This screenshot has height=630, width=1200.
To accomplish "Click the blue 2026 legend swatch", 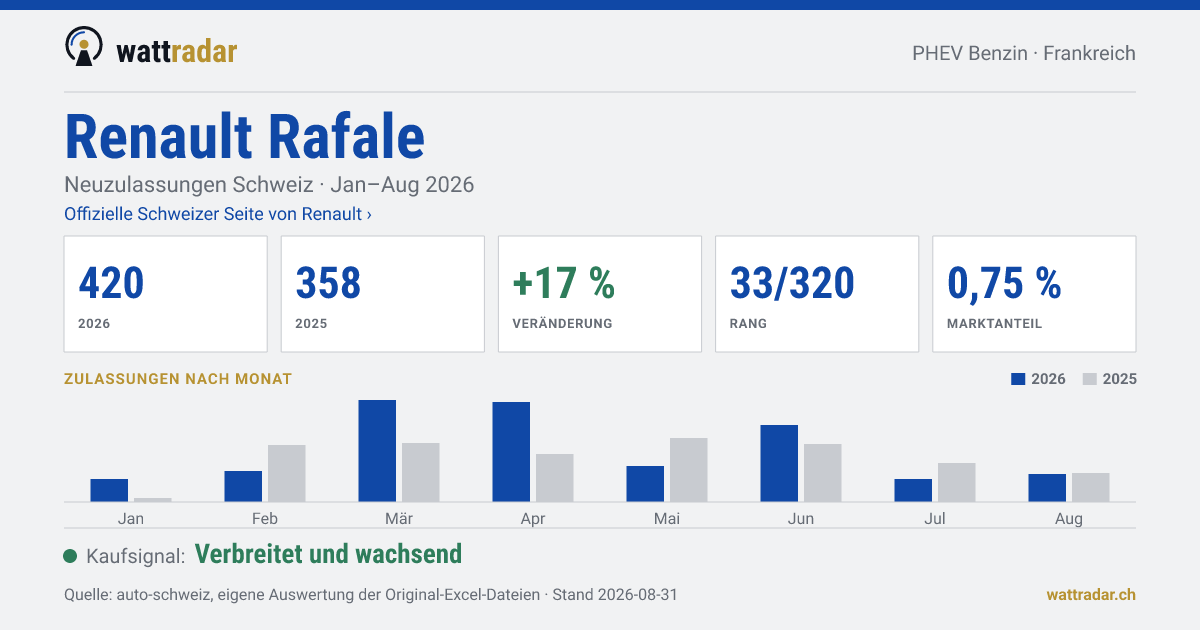I will pos(1019,379).
